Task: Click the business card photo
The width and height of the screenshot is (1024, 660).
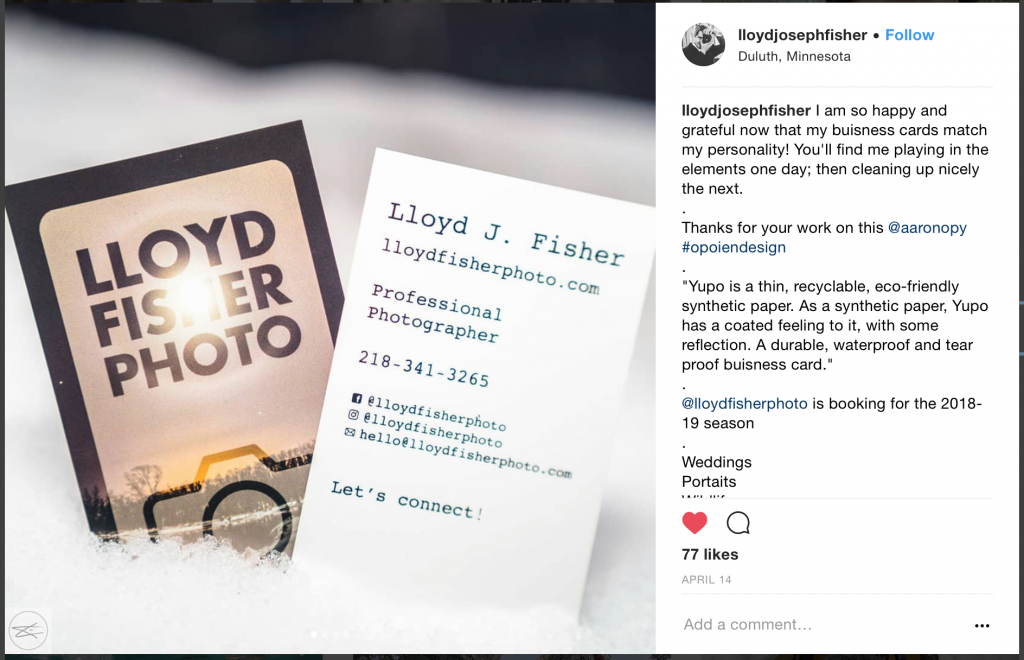Action: 330,326
